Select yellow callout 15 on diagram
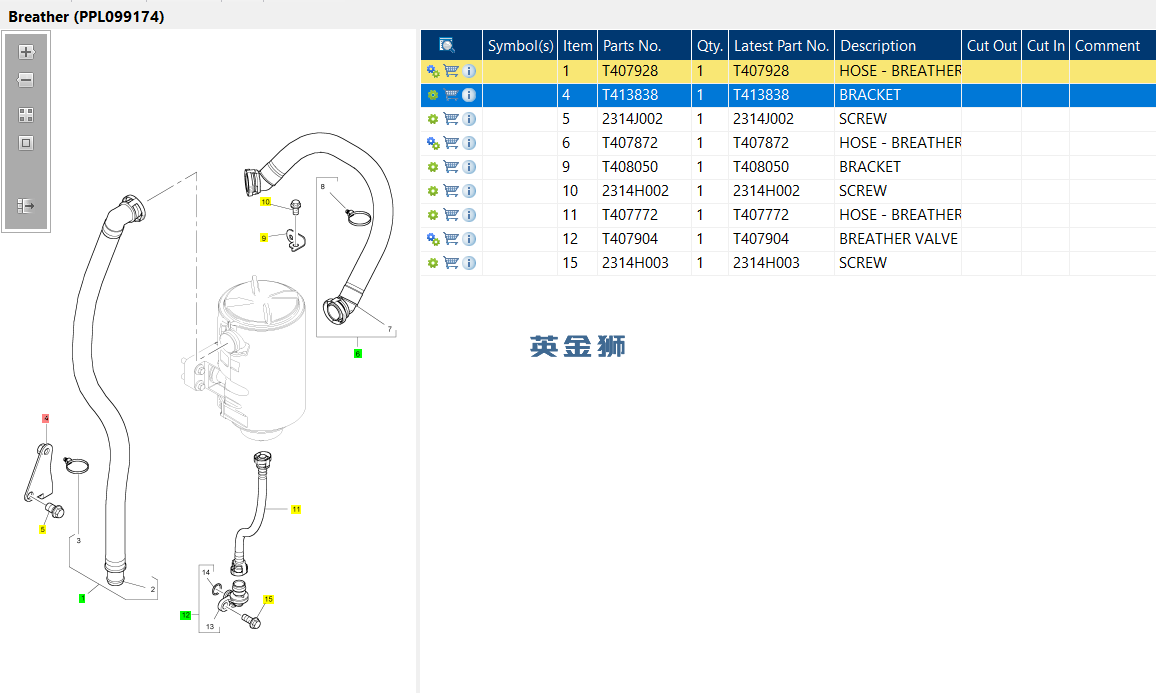Viewport: 1156px width, 693px height. tap(268, 599)
